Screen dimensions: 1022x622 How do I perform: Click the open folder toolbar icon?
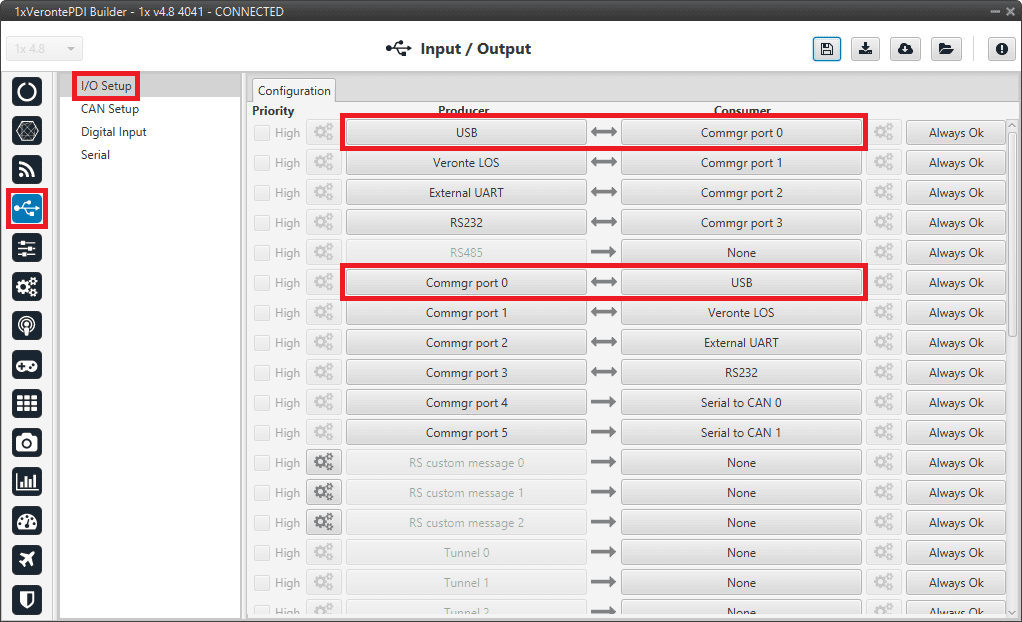(x=945, y=49)
